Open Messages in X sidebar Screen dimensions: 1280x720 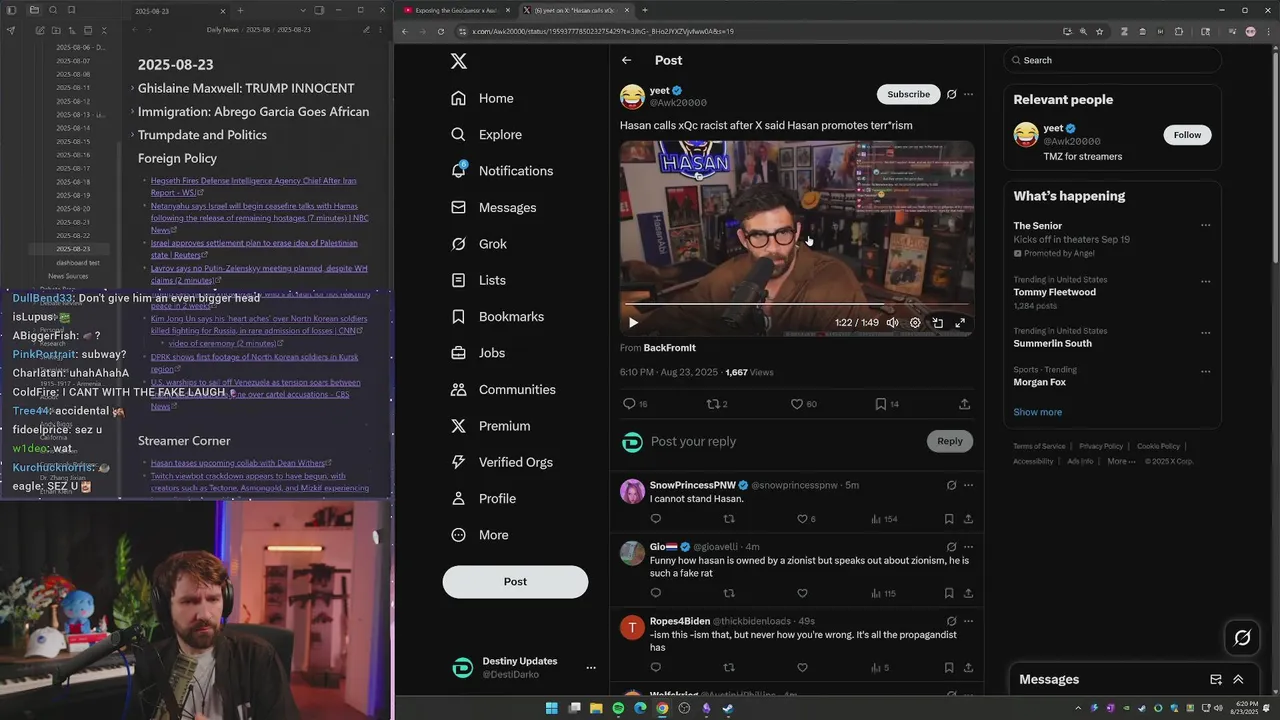(x=493, y=207)
